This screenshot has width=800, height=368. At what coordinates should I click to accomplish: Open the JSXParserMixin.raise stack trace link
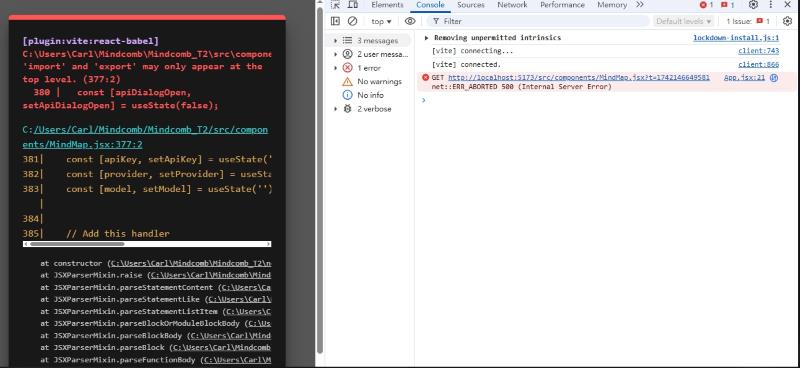[211, 275]
